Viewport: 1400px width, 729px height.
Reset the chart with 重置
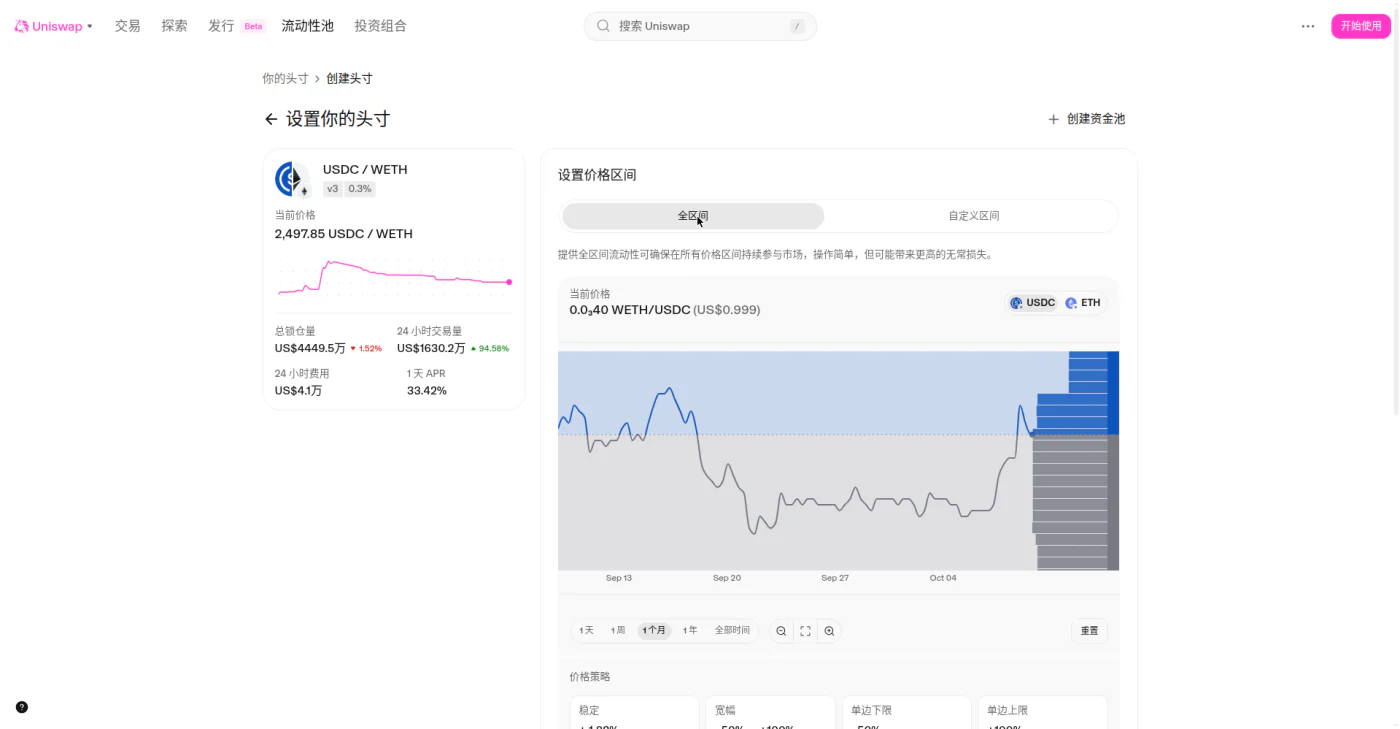coord(1089,631)
